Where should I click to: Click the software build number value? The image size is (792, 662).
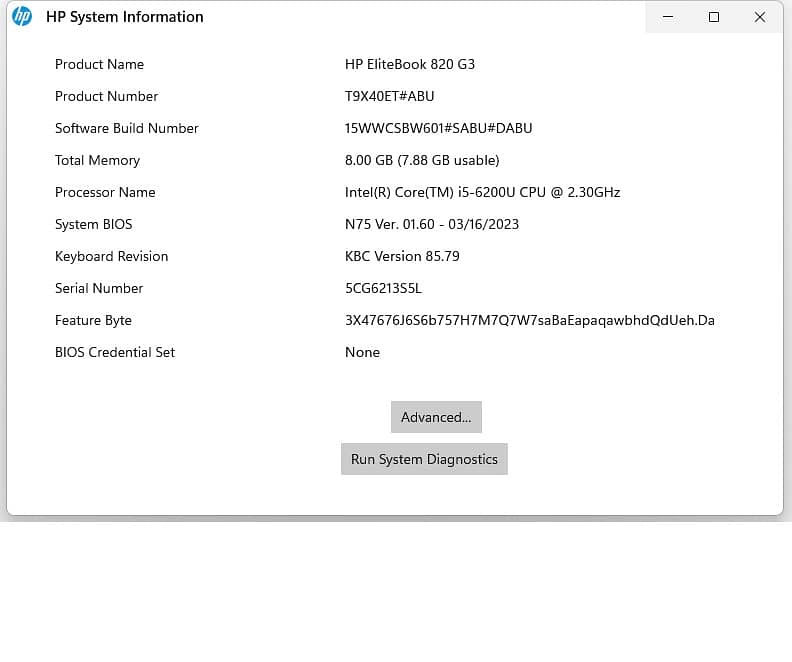[x=438, y=128]
